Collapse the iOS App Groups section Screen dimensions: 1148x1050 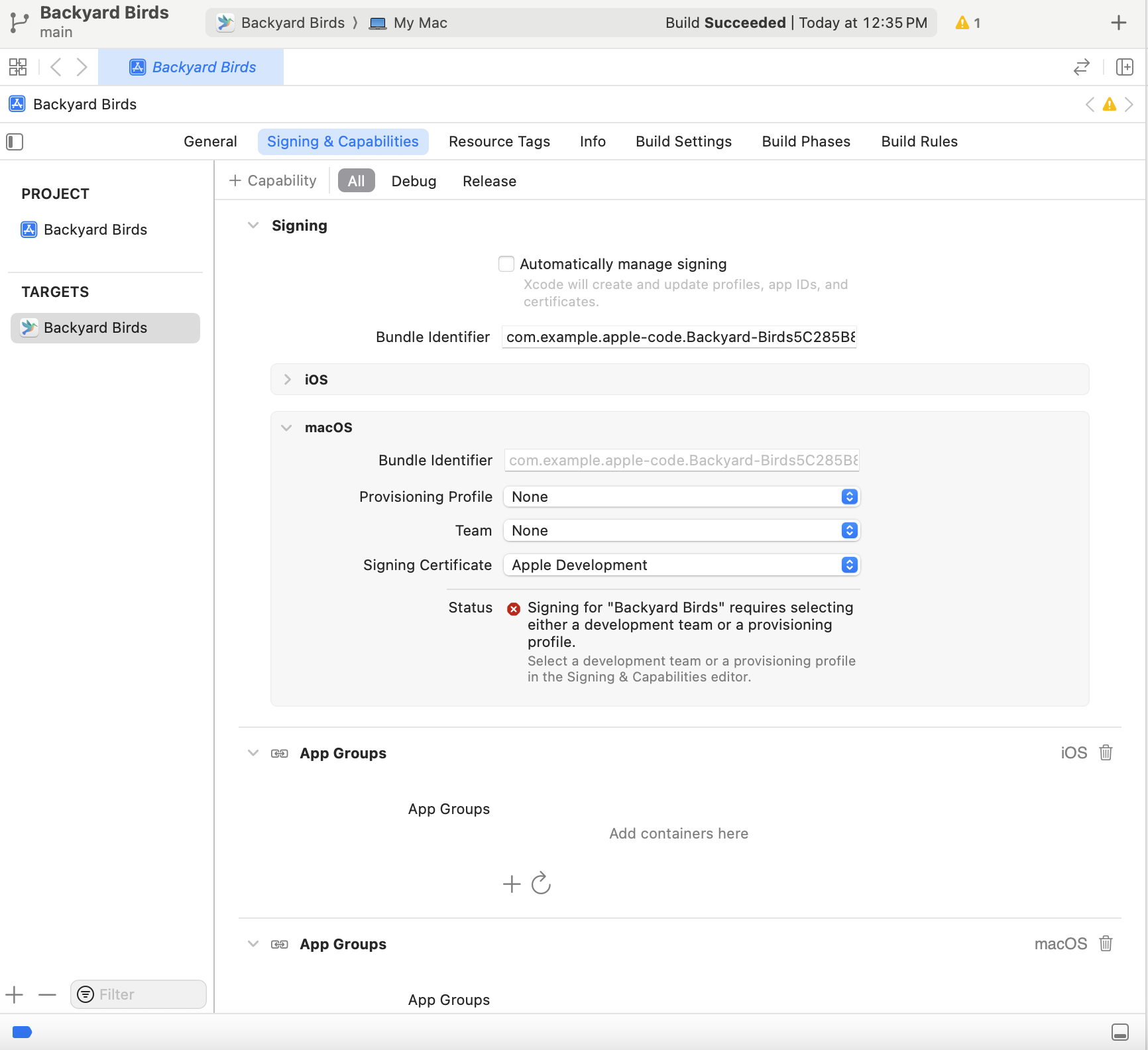pyautogui.click(x=253, y=753)
